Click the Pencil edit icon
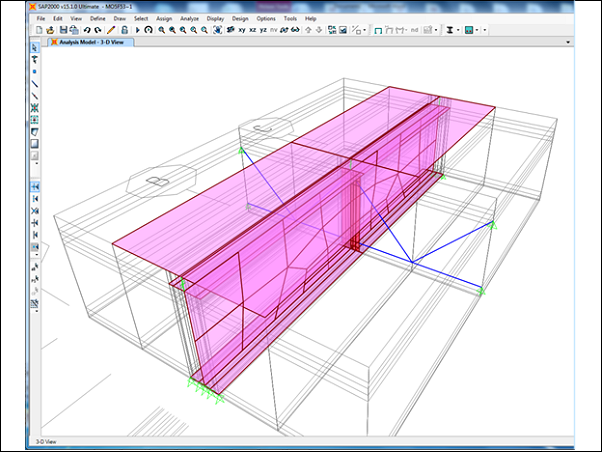Image resolution: width=602 pixels, height=452 pixels. [x=111, y=30]
